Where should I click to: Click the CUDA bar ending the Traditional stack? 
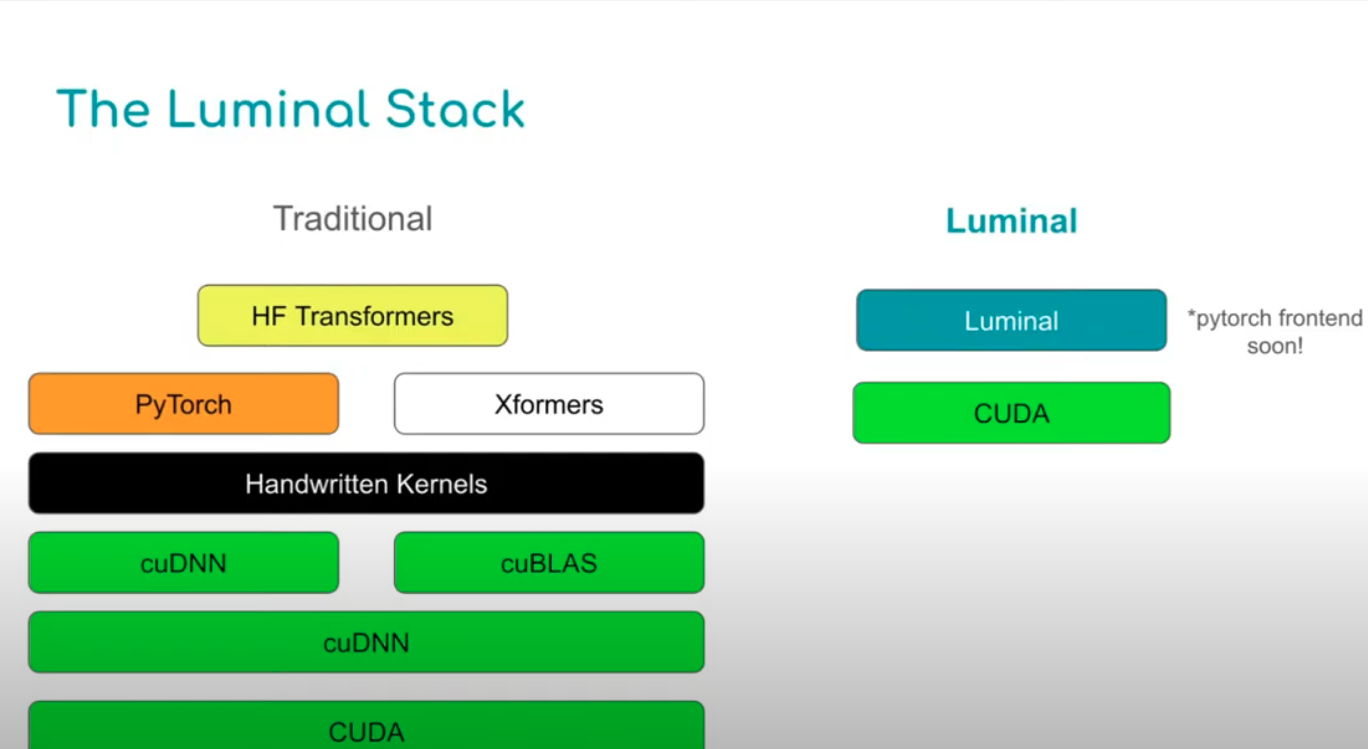tap(366, 725)
